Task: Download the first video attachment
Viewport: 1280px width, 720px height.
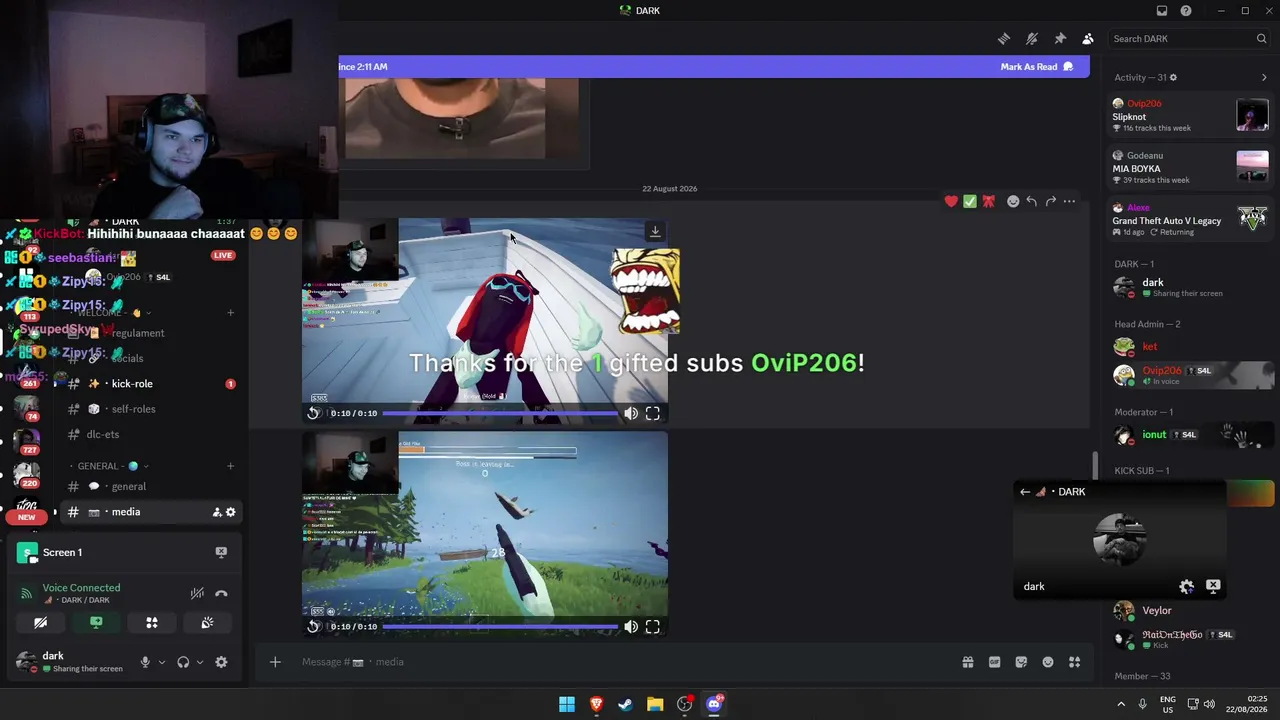Action: coord(655,232)
